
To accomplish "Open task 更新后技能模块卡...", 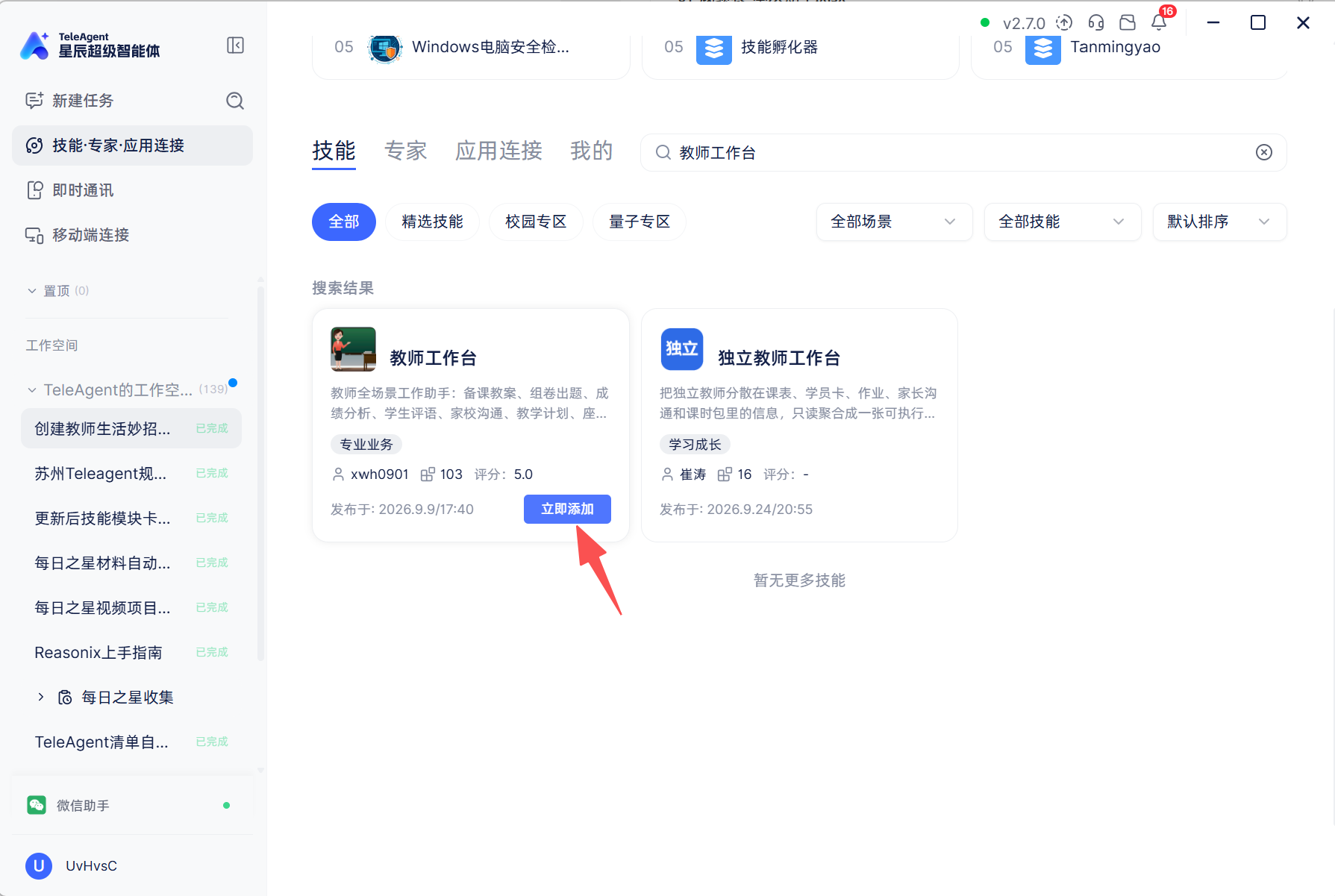I will pyautogui.click(x=131, y=518).
